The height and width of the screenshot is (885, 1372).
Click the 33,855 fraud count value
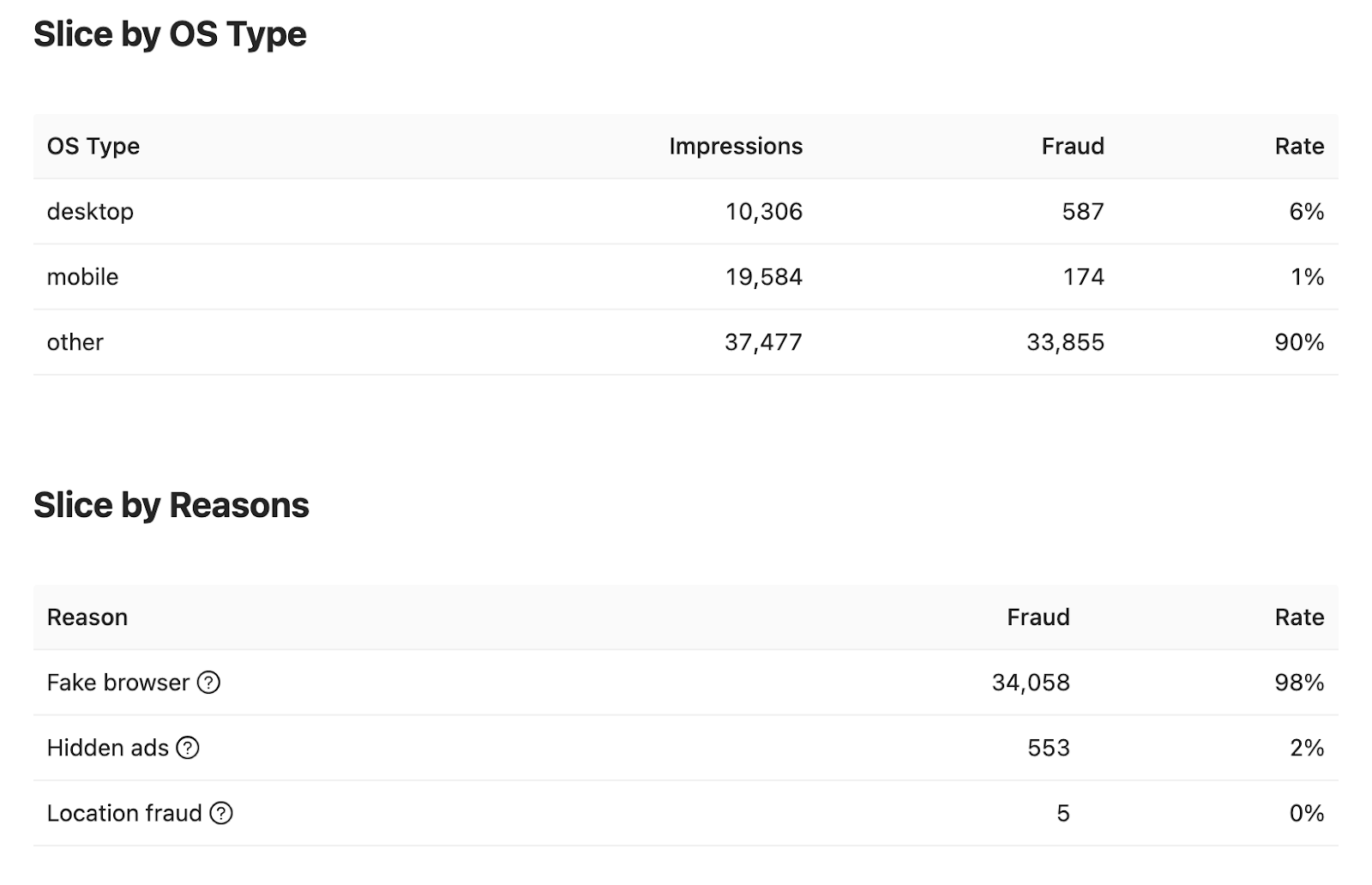click(x=1065, y=342)
